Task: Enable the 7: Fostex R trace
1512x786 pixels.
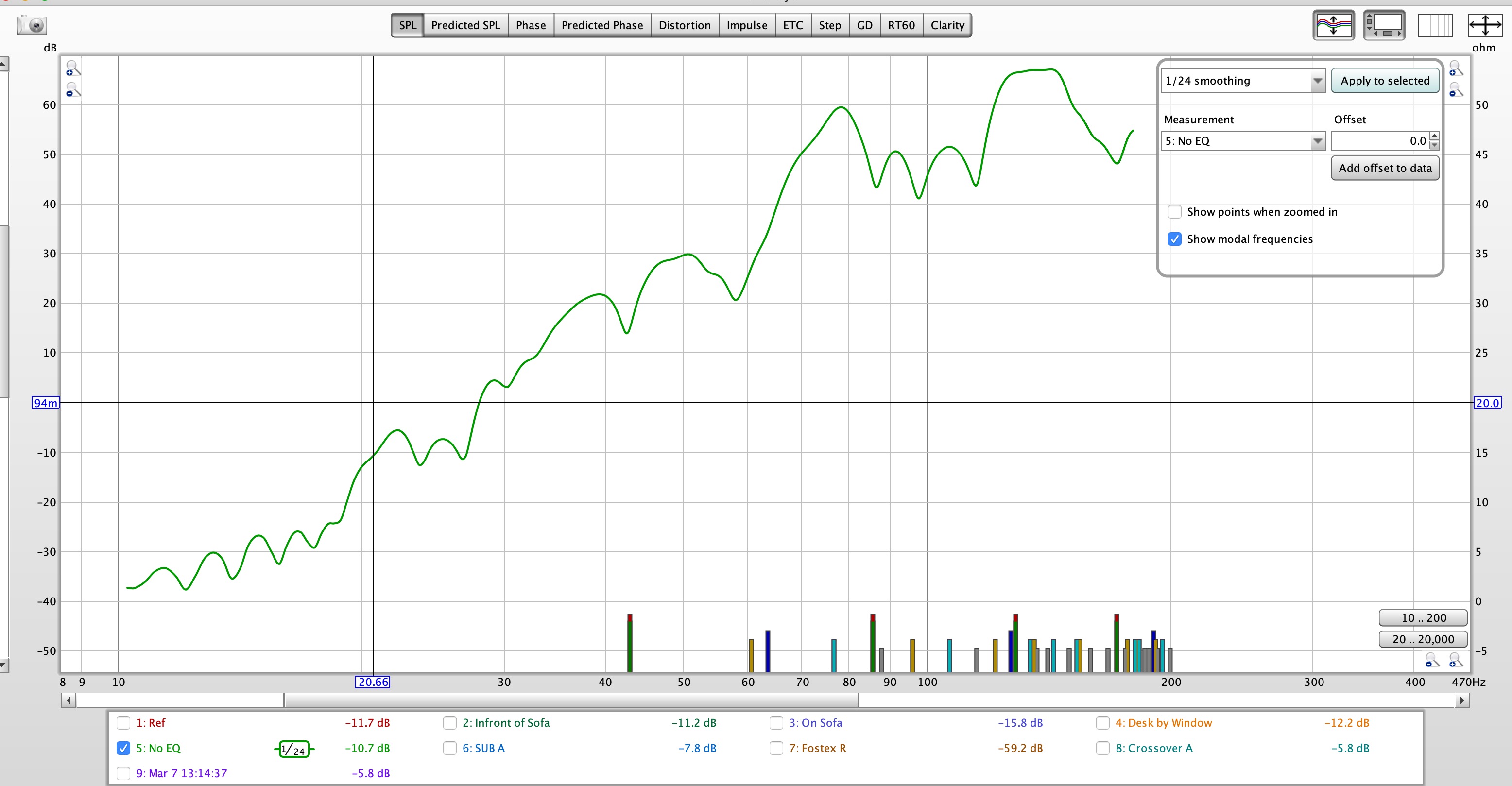Action: click(x=776, y=748)
